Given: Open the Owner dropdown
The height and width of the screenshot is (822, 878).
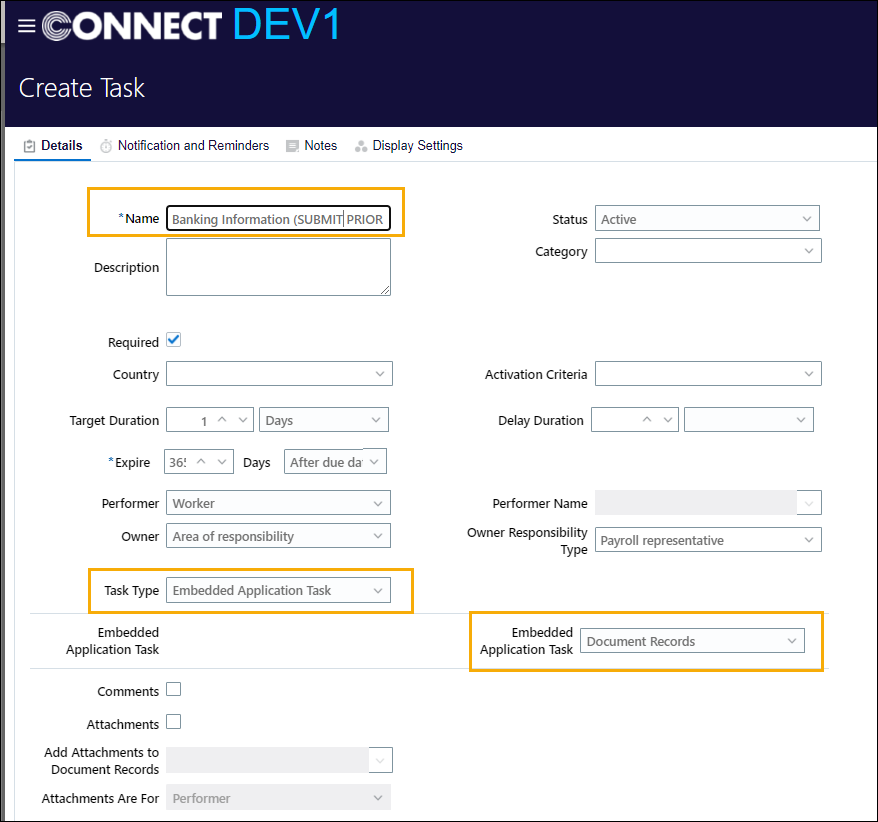Looking at the screenshot, I should click(278, 536).
